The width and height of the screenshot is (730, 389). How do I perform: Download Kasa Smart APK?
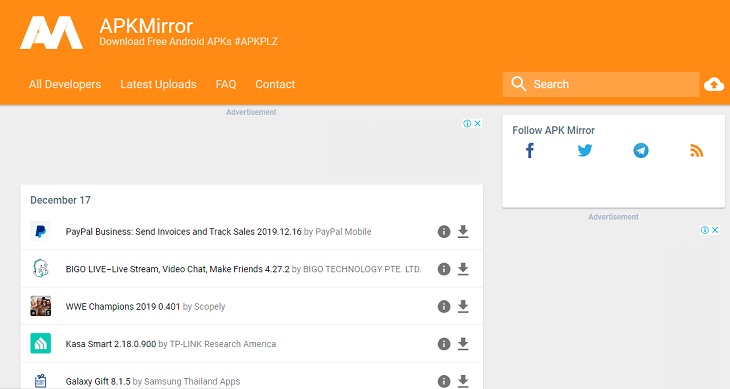[463, 344]
